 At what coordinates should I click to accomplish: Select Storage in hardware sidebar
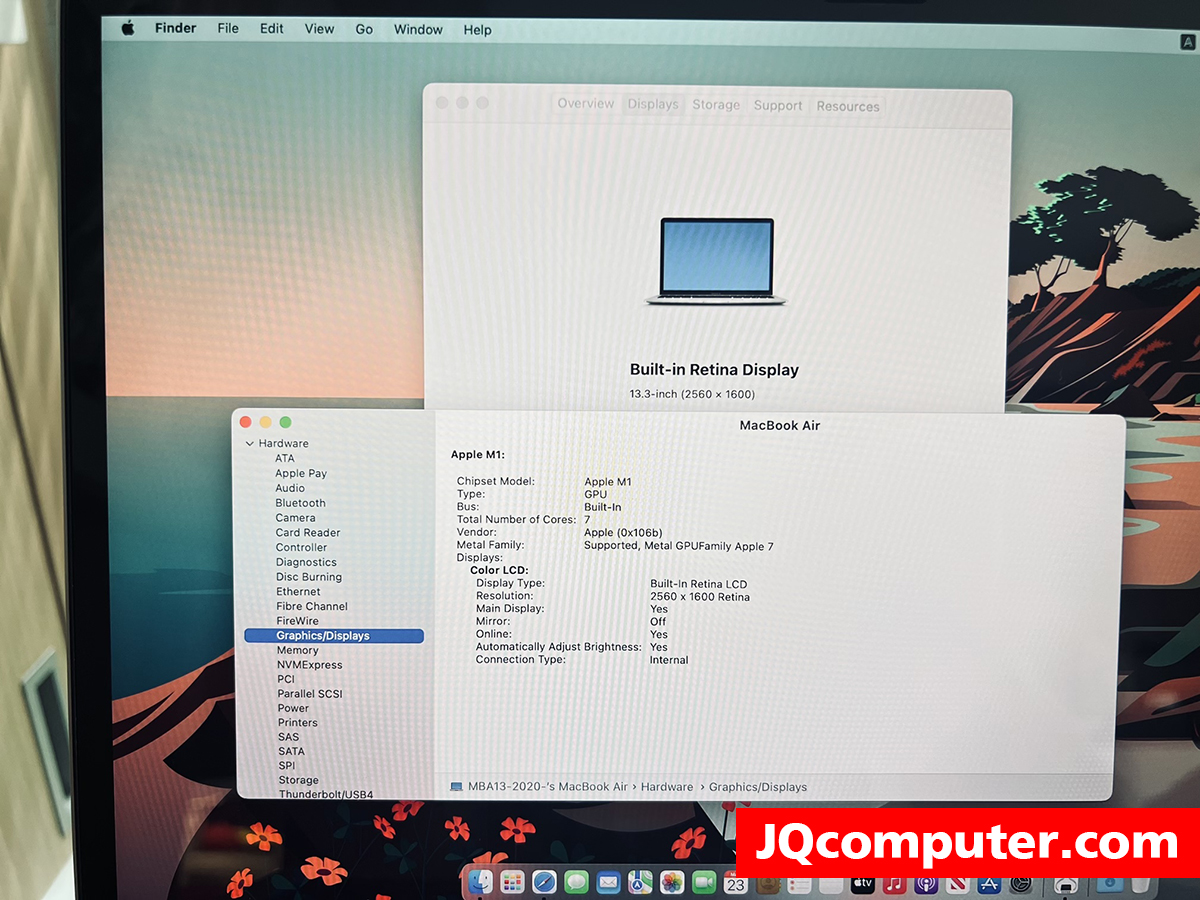coord(299,780)
